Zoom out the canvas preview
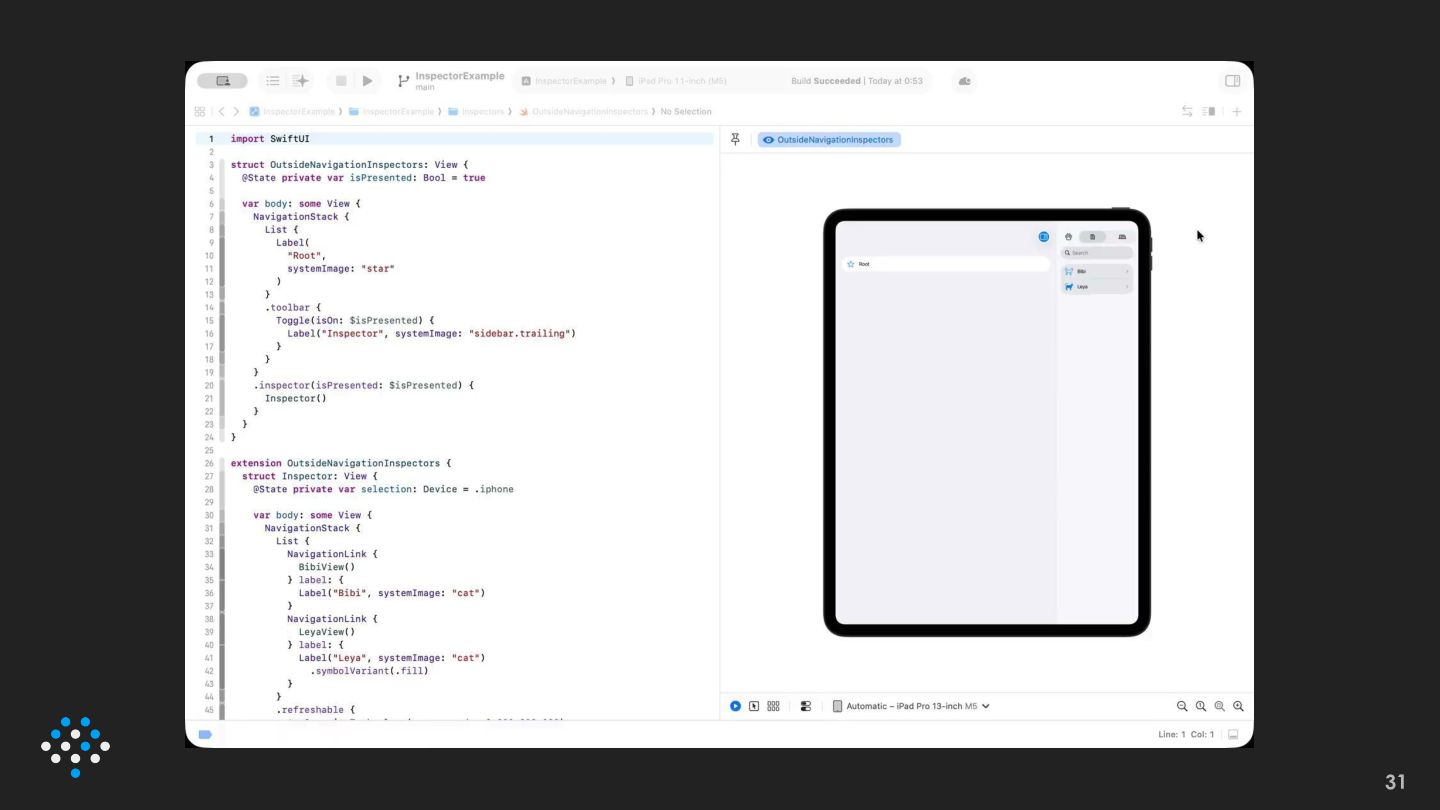 (x=1182, y=706)
